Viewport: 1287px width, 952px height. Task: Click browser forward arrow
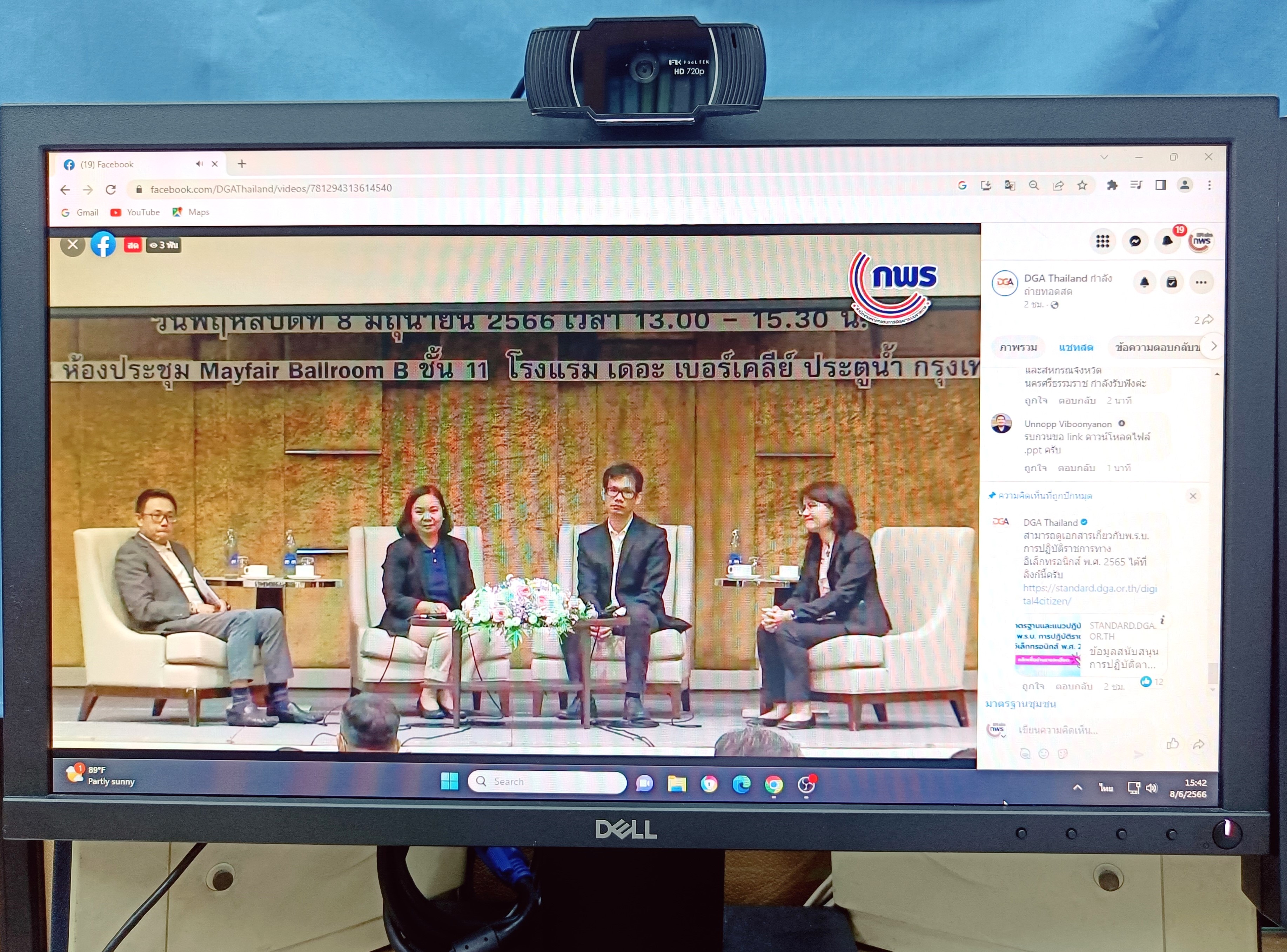point(88,190)
